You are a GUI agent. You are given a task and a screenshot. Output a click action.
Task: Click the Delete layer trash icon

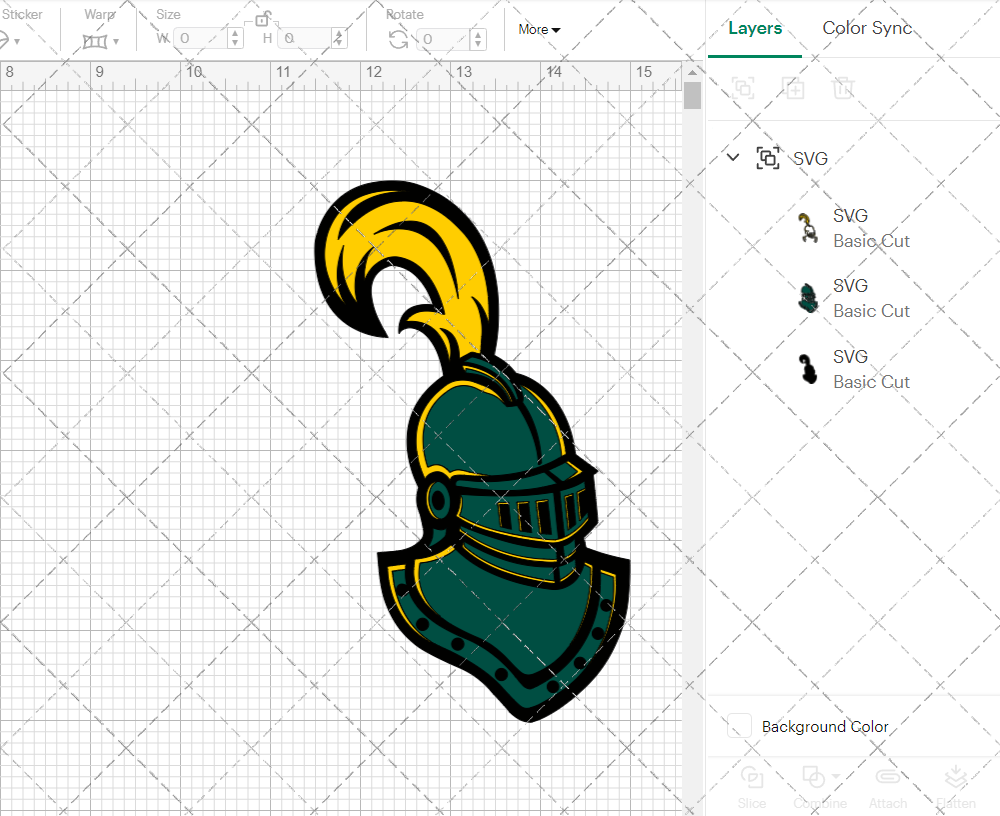pyautogui.click(x=842, y=87)
